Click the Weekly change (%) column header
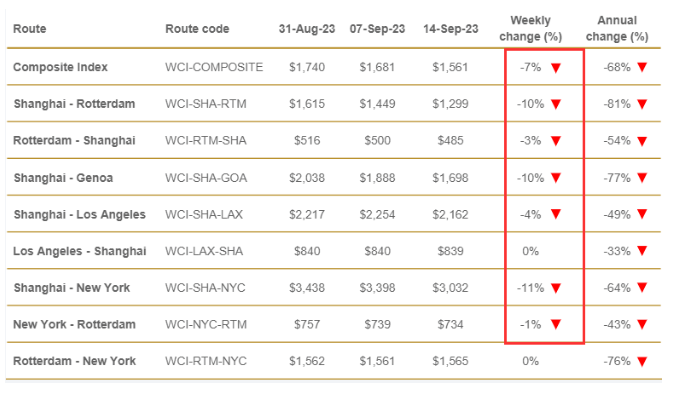This screenshot has height=401, width=676. tap(530, 28)
